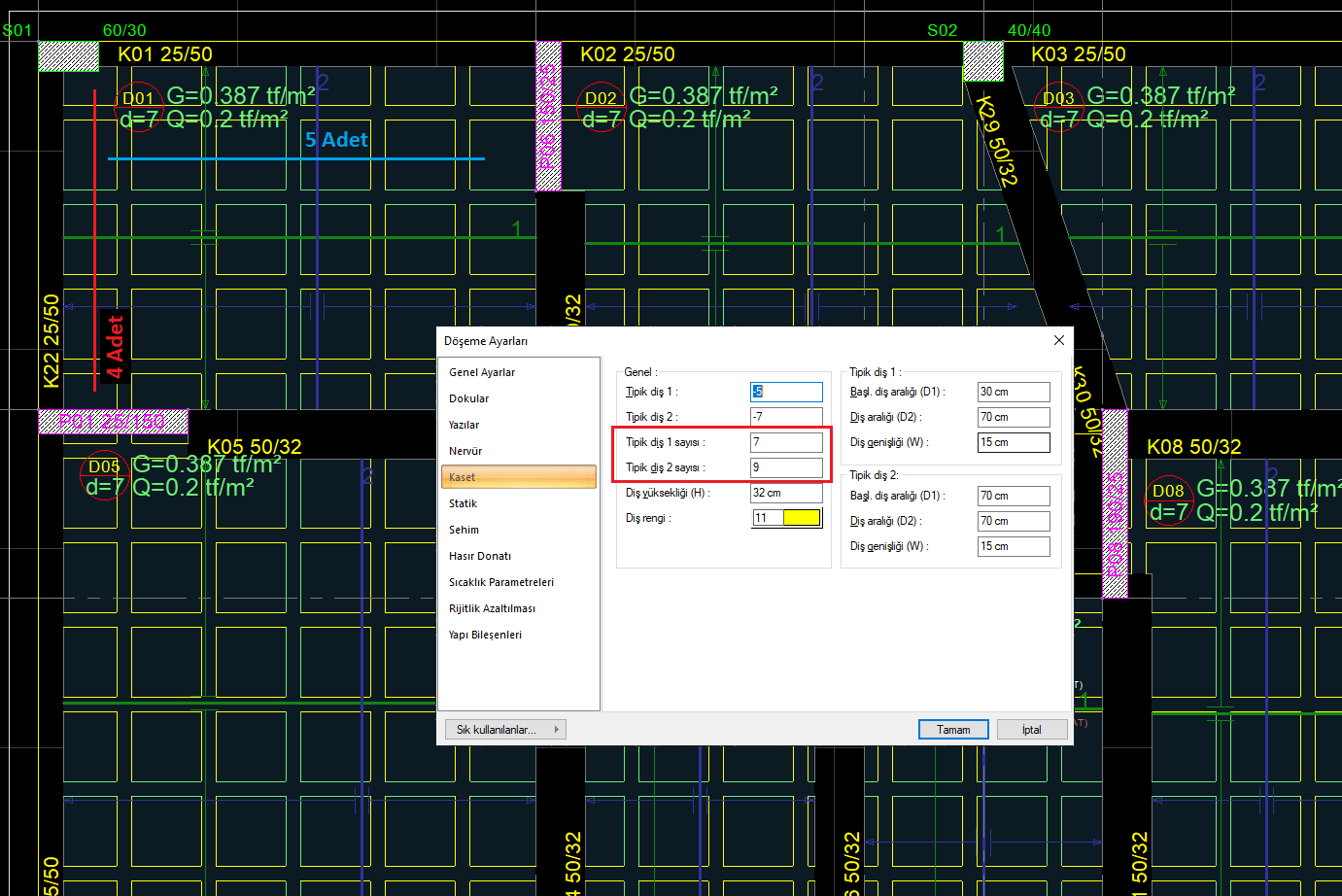This screenshot has height=896, width=1342.
Task: Click the 40/40 column size text
Action: click(1029, 31)
